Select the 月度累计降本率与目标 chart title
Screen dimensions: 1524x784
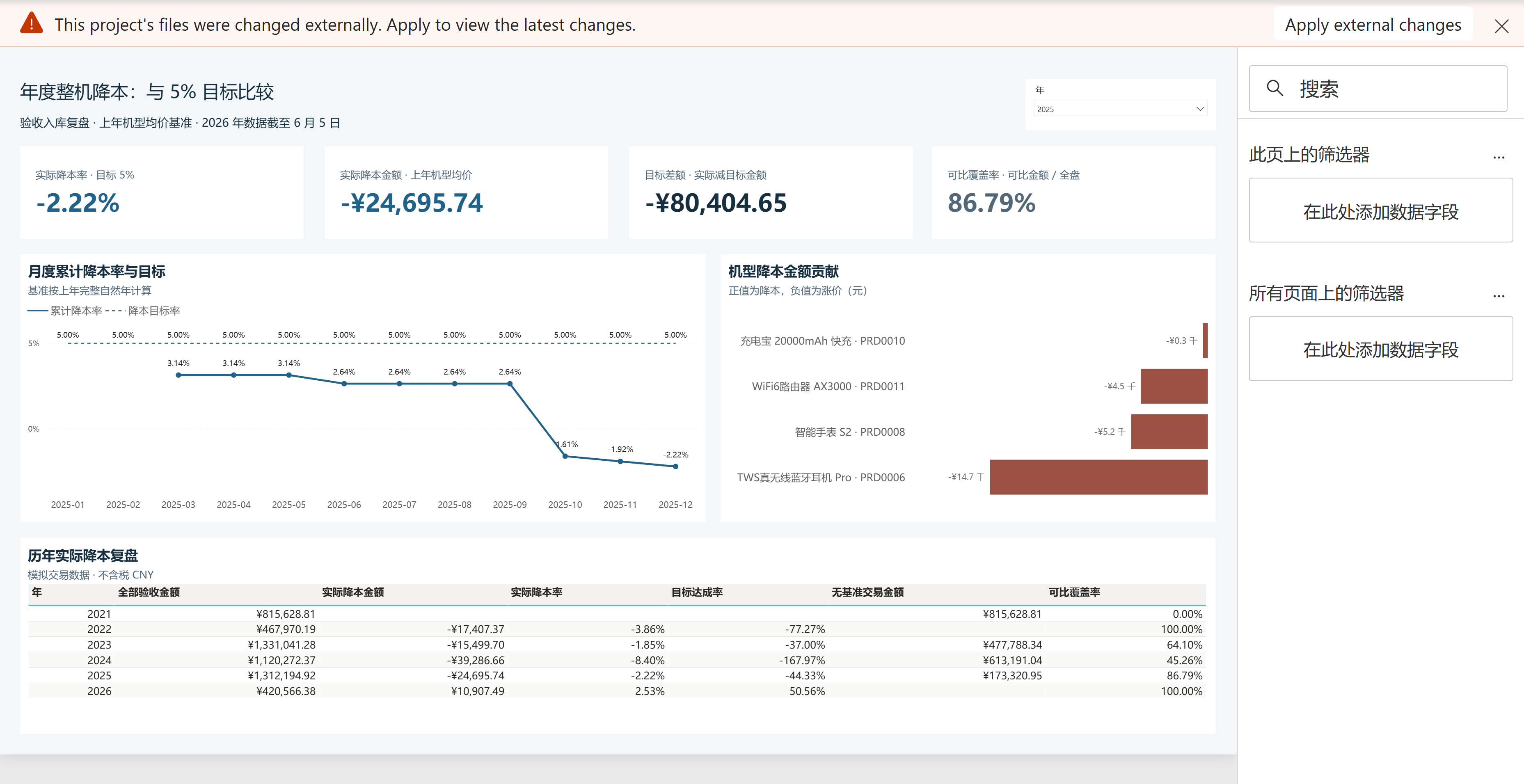pyautogui.click(x=96, y=272)
